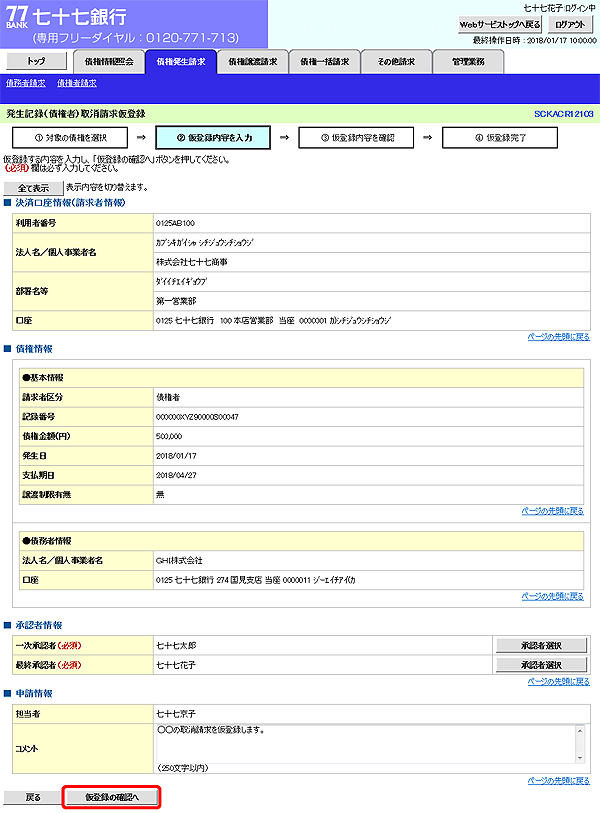Choose approver for 一次承認者 row
The width and height of the screenshot is (600, 813).
pyautogui.click(x=541, y=646)
